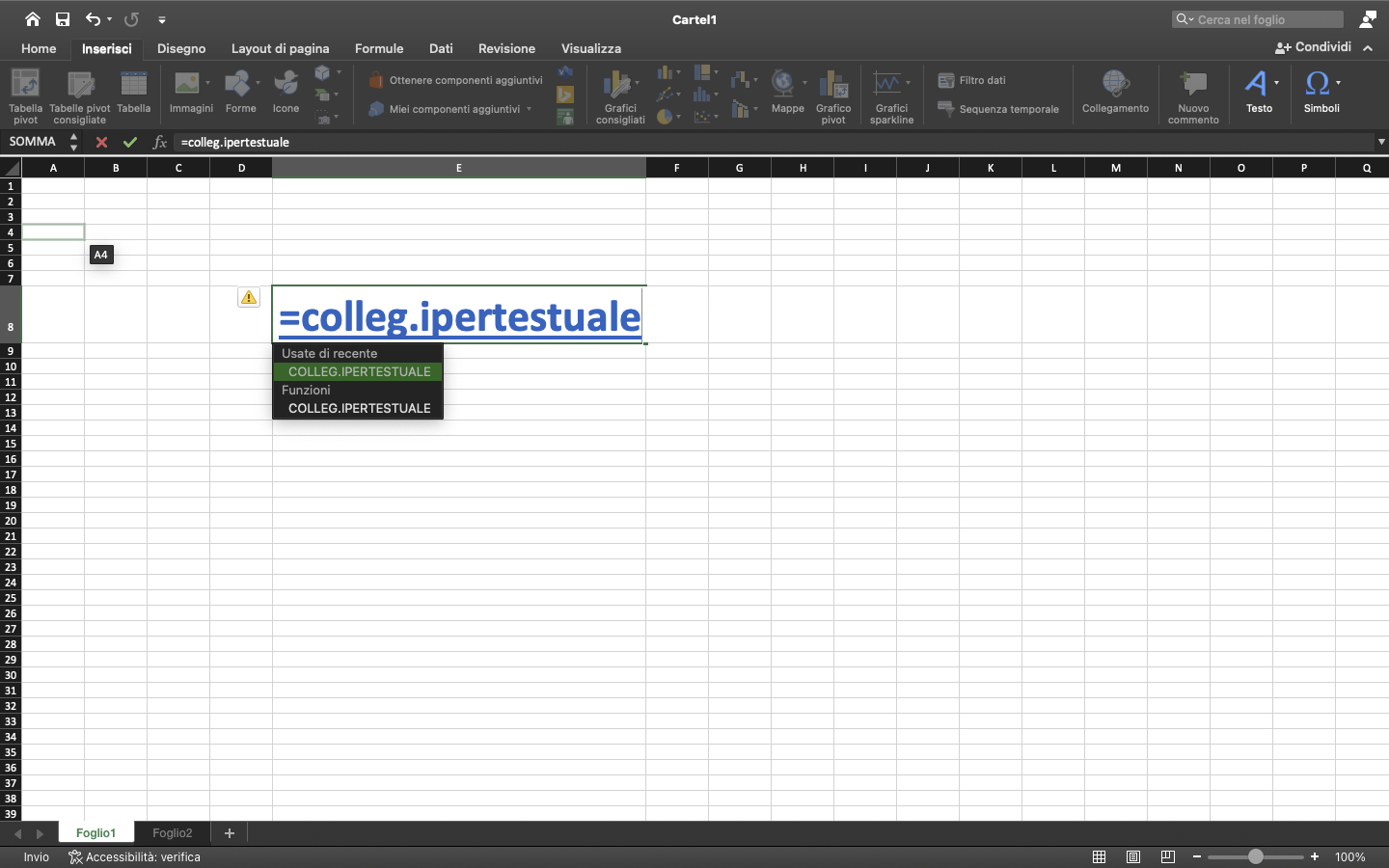Viewport: 1389px width, 868px height.
Task: Insert an icon using the Icone tool
Action: point(286,94)
